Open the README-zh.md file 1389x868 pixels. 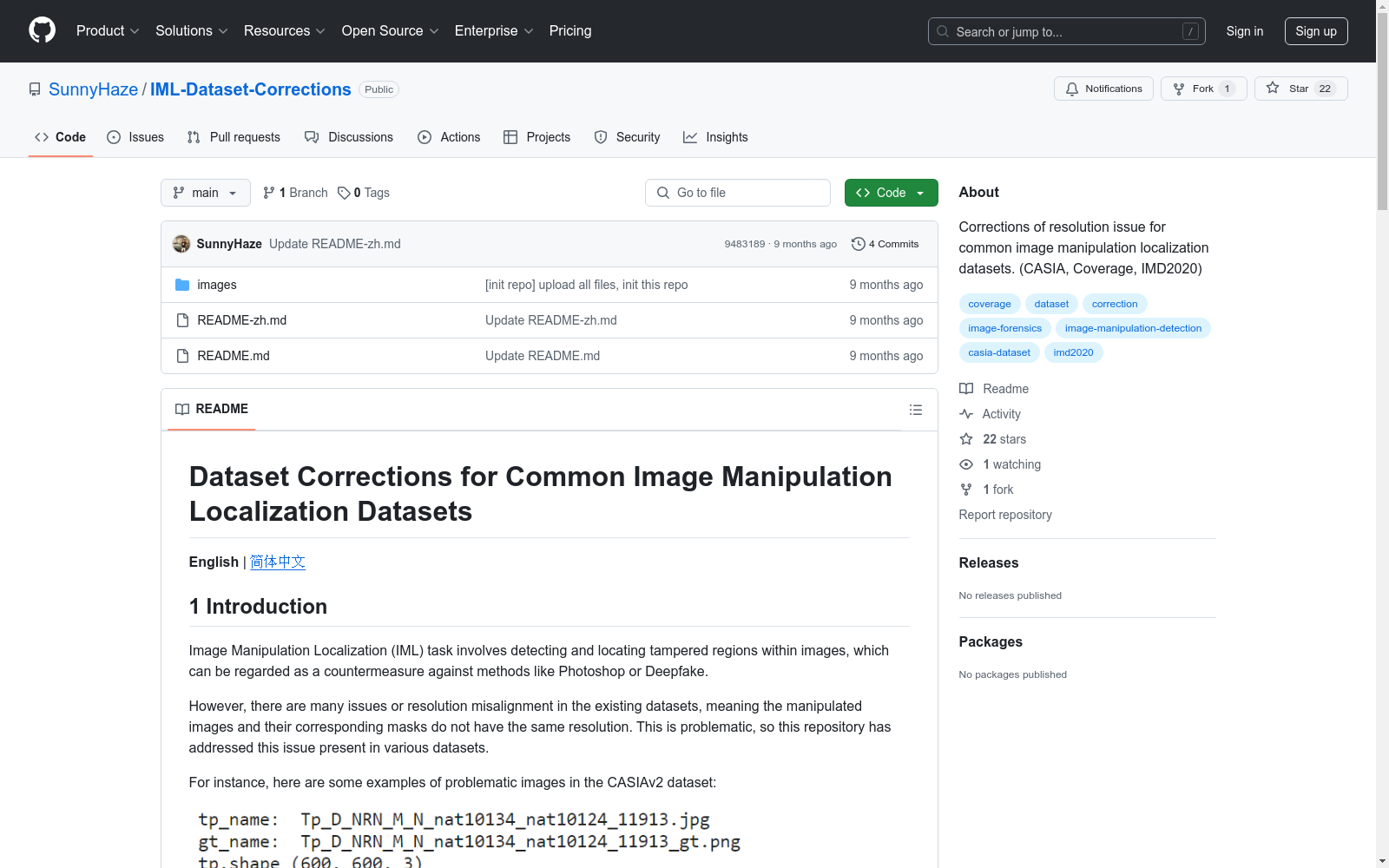241,320
